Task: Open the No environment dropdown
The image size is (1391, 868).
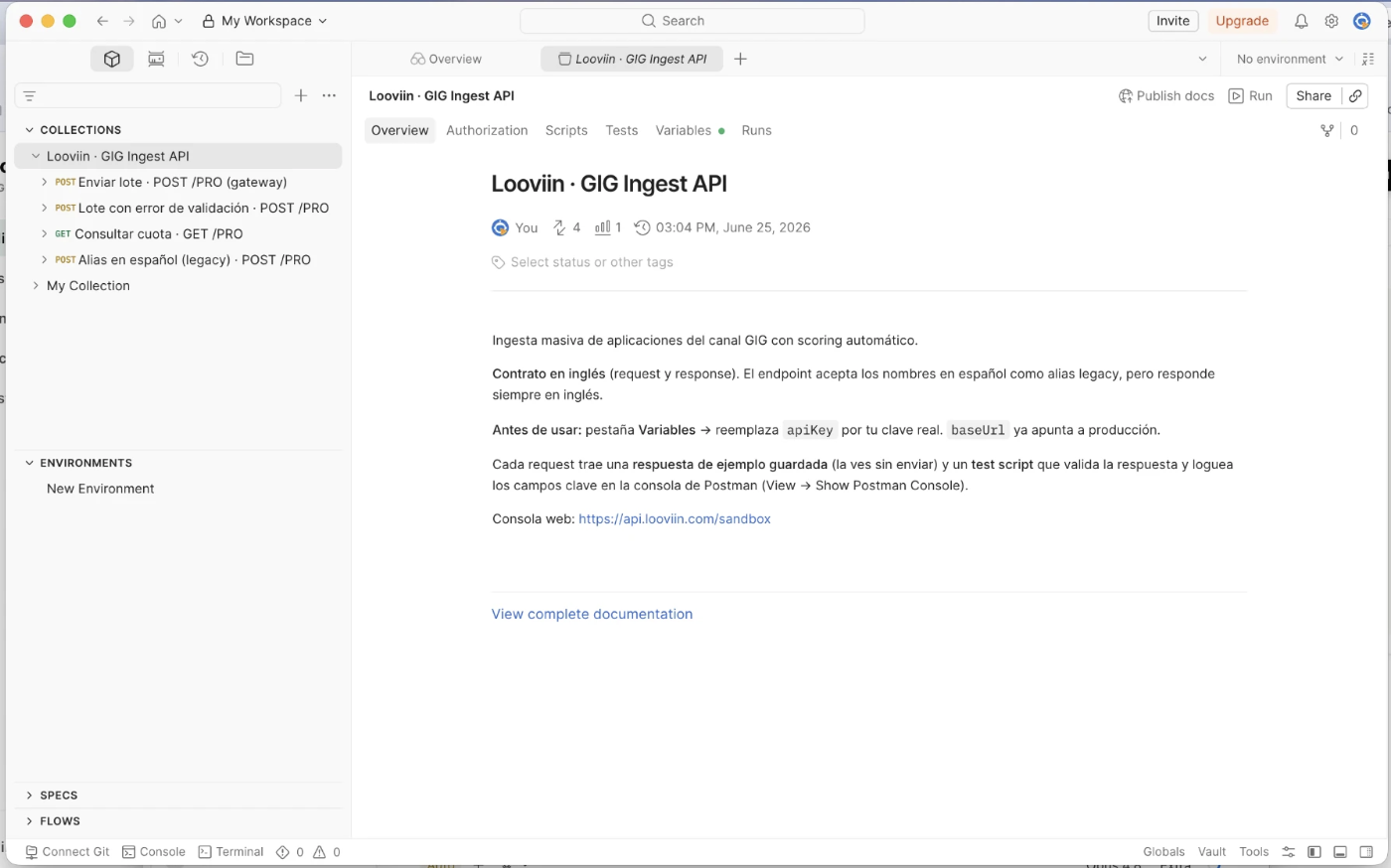Action: [x=1290, y=59]
